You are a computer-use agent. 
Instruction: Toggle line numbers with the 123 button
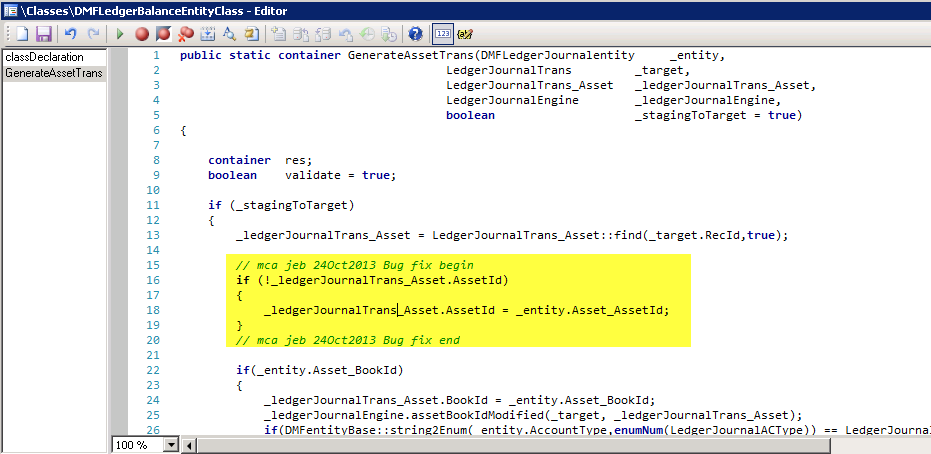(442, 34)
